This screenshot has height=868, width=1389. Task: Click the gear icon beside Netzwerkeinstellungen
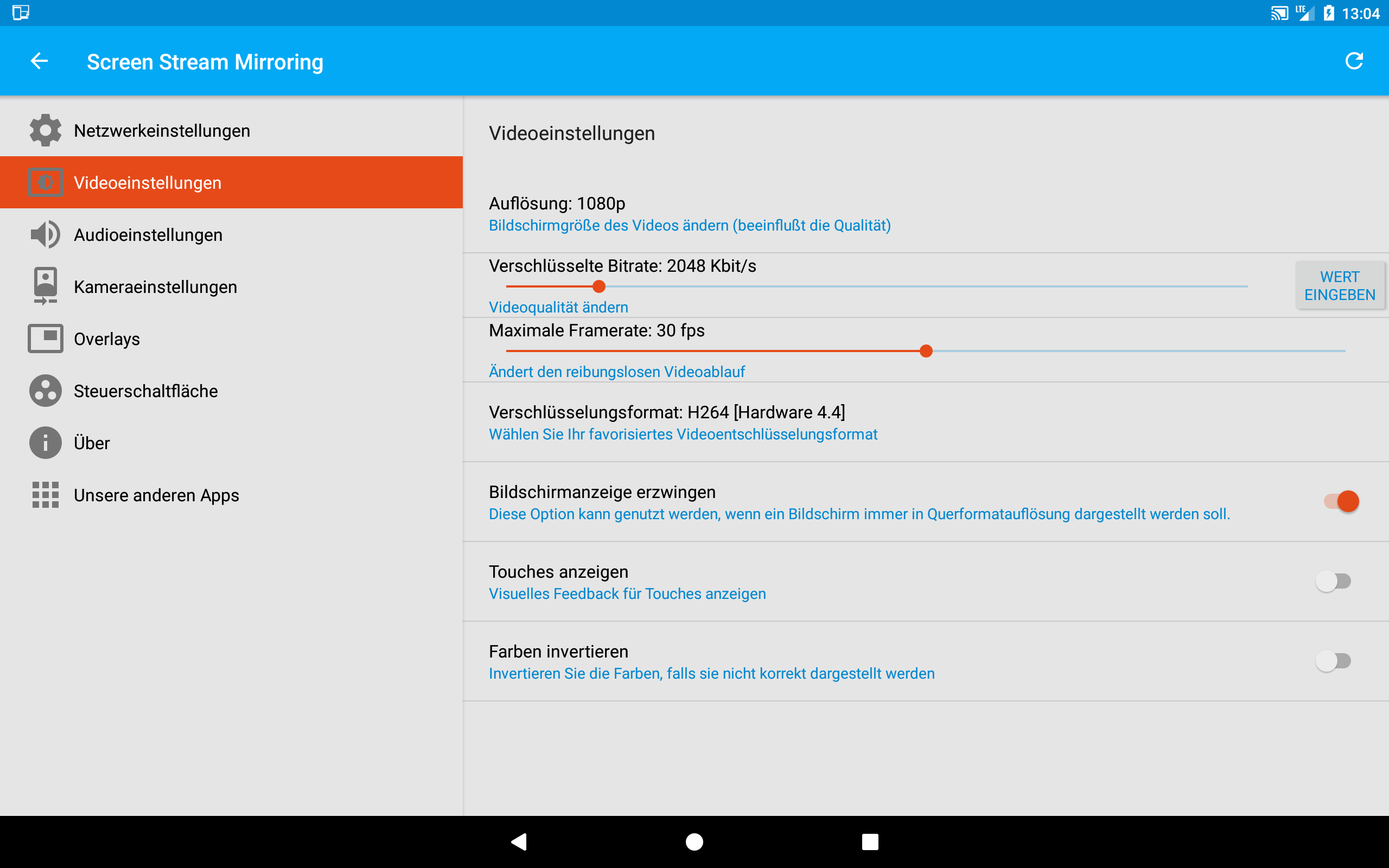(x=46, y=130)
